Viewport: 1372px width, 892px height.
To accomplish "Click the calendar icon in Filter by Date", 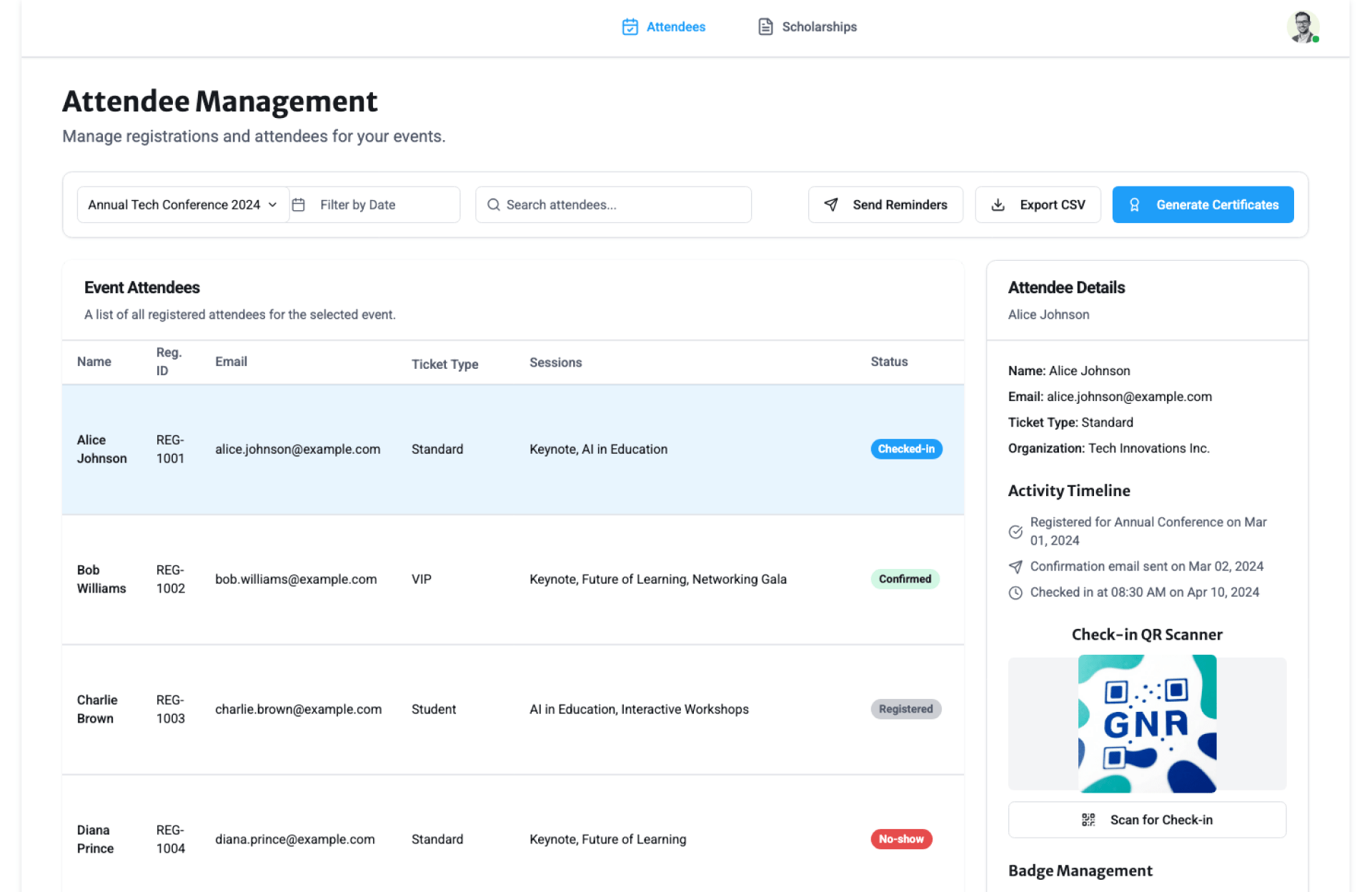I will [x=299, y=205].
